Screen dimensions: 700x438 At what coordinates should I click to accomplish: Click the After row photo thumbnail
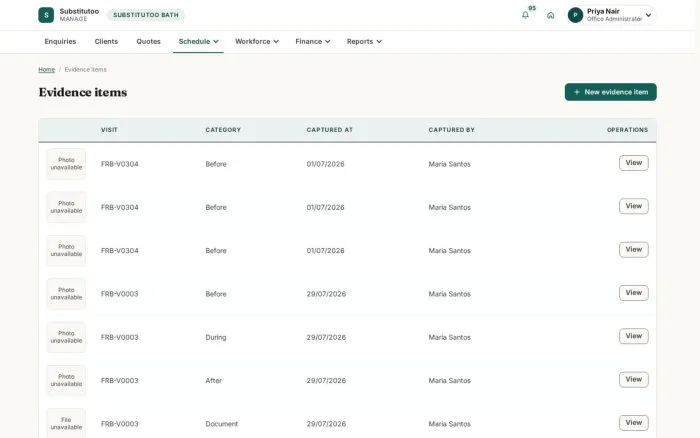(66, 380)
